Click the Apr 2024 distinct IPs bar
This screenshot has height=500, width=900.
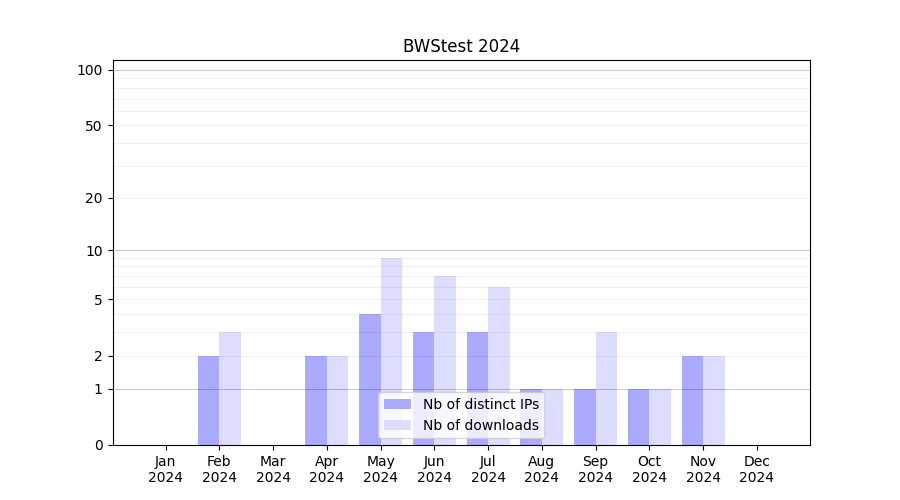coord(316,400)
